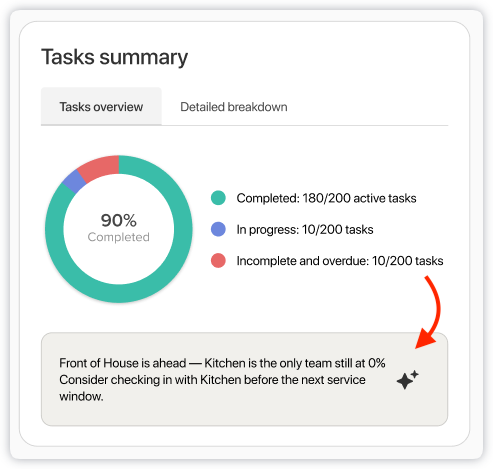The height and width of the screenshot is (469, 493).
Task: Click the Incomplete and overdue: 10/200 tasks label
Action: pyautogui.click(x=340, y=261)
